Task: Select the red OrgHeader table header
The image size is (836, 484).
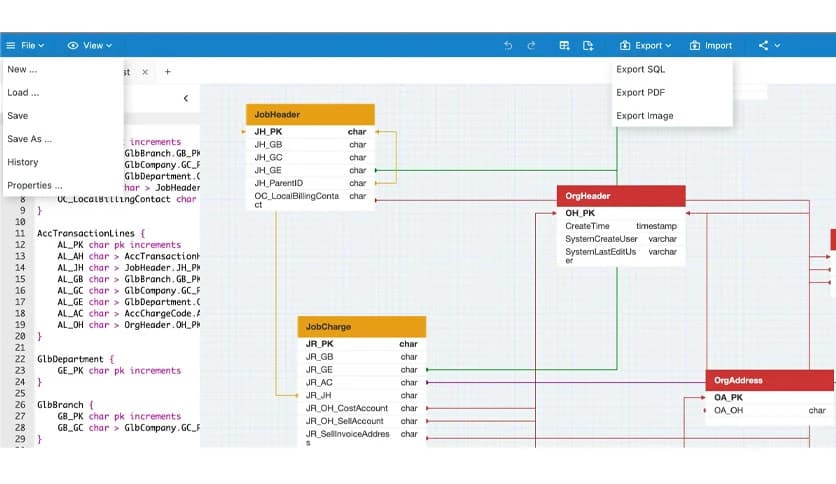Action: (x=620, y=196)
